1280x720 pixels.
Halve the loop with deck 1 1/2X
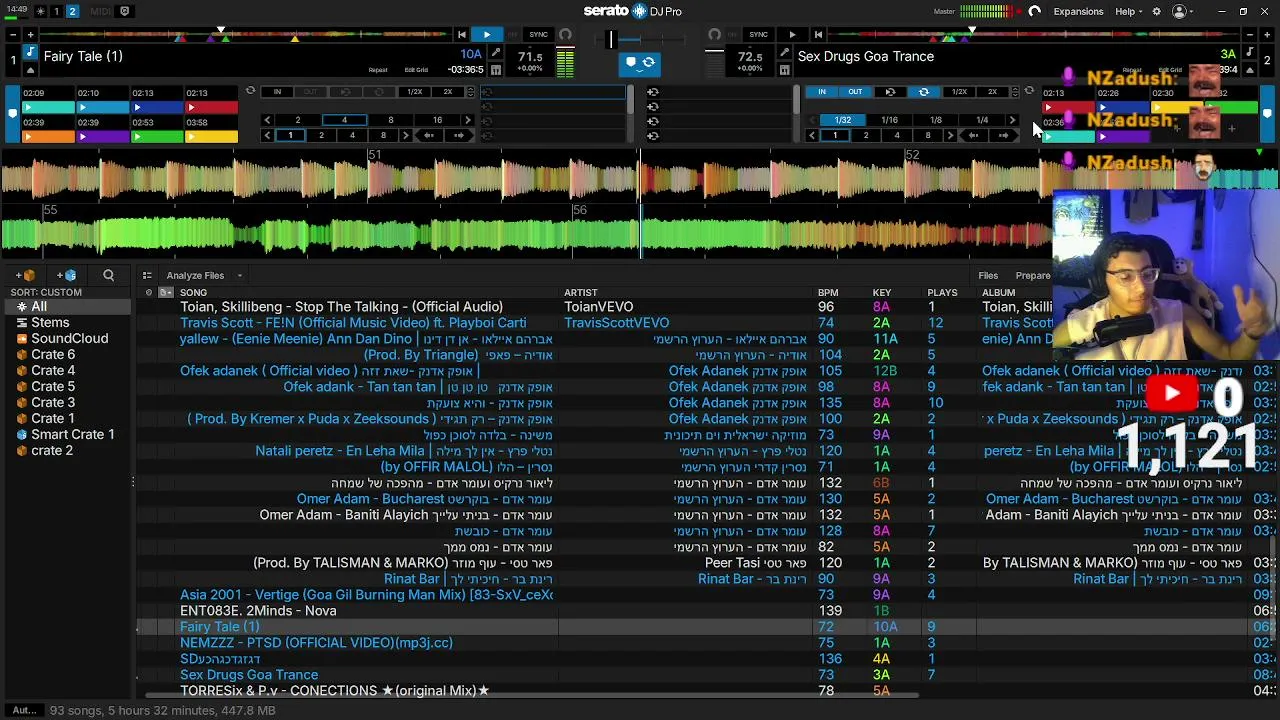(x=415, y=92)
